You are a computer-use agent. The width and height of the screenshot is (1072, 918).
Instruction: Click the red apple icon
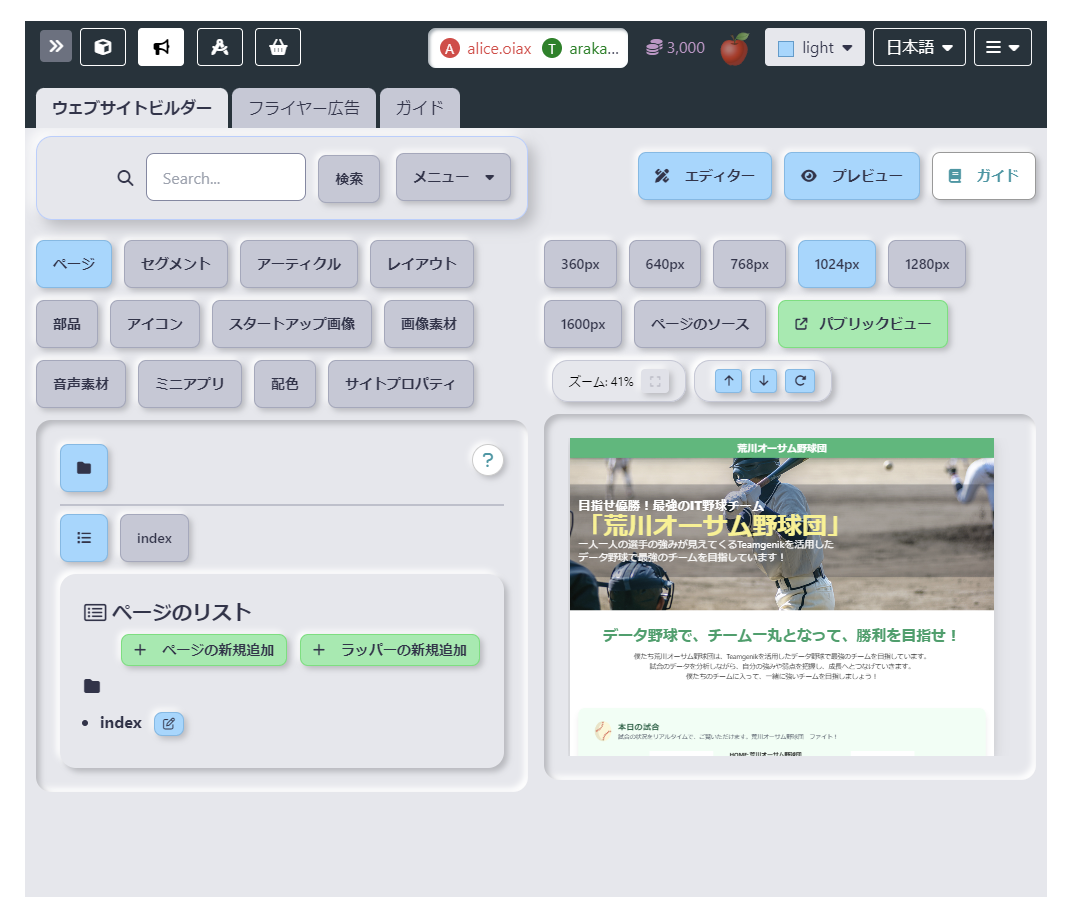[x=734, y=49]
